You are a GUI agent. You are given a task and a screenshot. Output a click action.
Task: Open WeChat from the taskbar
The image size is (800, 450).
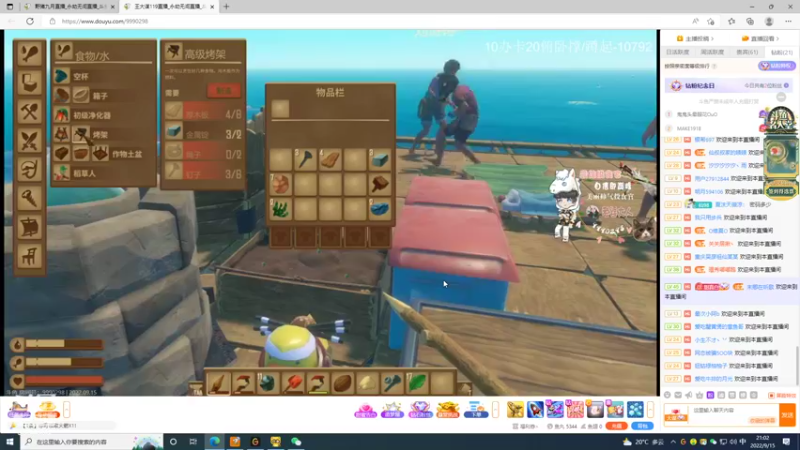pos(296,442)
